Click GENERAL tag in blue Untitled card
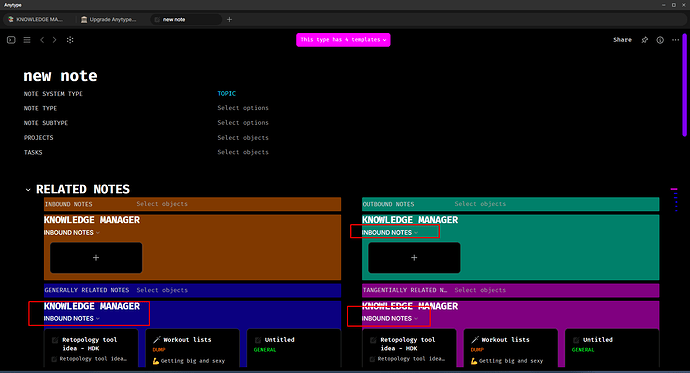This screenshot has width=690, height=373. point(265,350)
